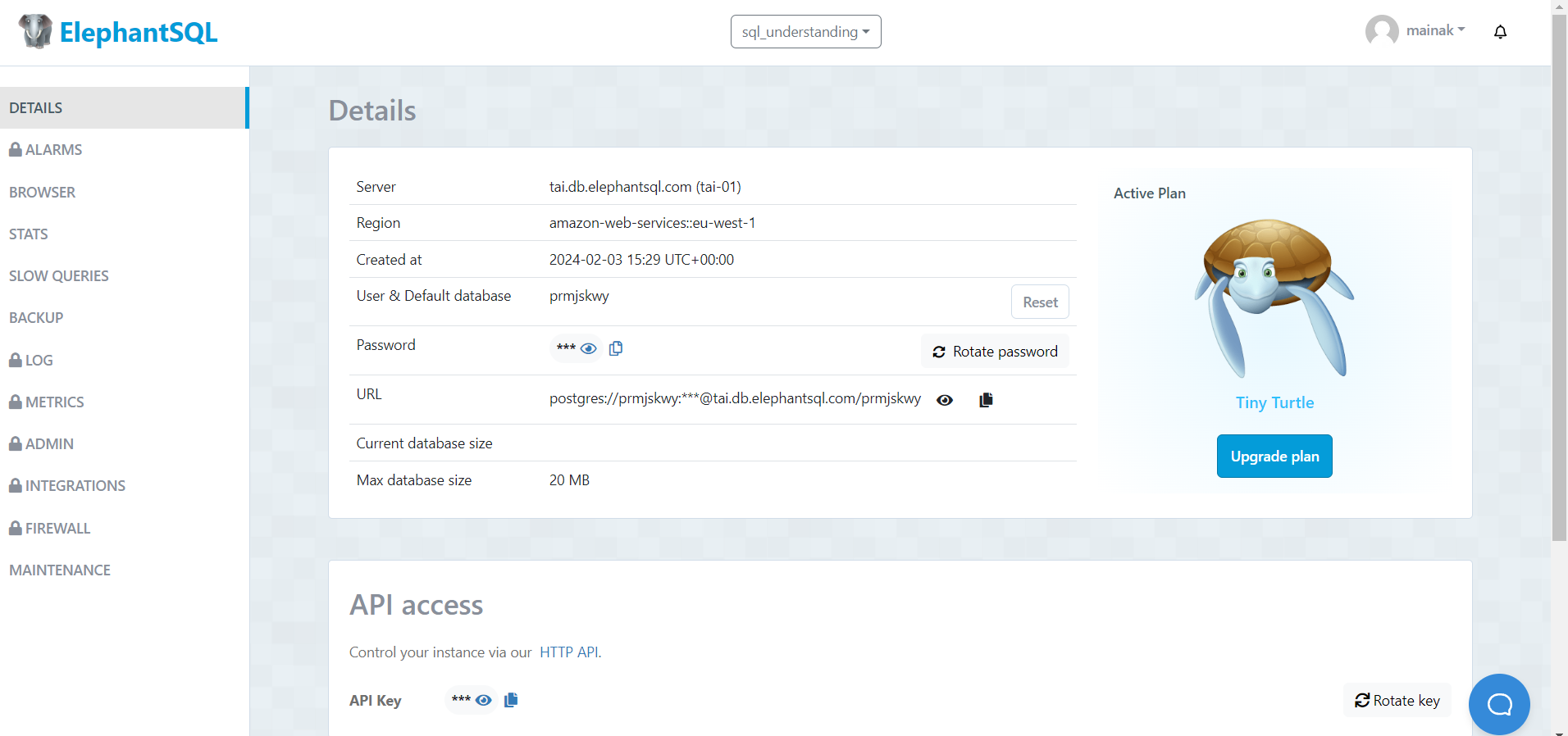Click the page vertical scrollbar
This screenshot has width=1568, height=736.
[x=1559, y=277]
